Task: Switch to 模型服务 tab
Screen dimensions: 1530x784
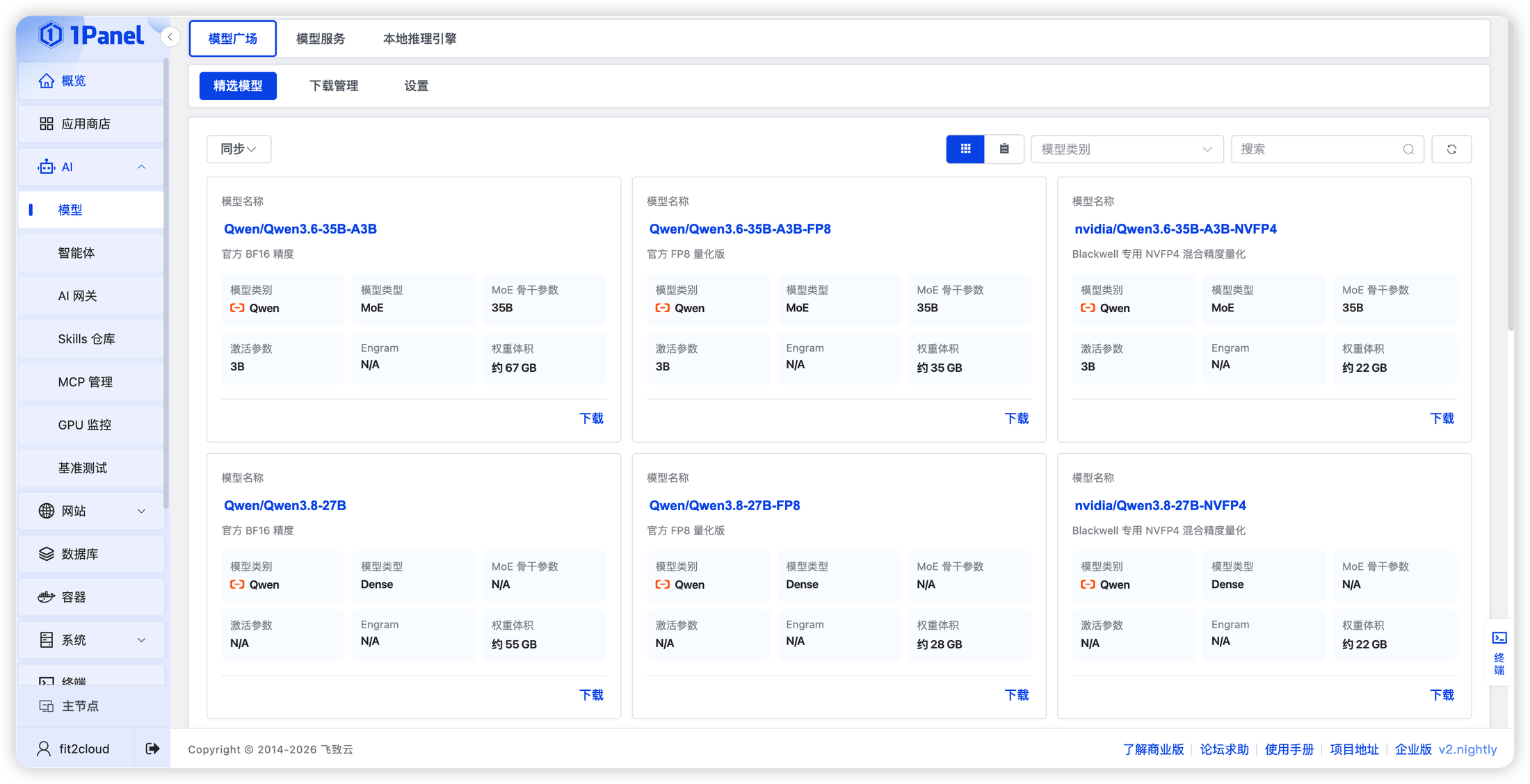Action: pyautogui.click(x=321, y=38)
